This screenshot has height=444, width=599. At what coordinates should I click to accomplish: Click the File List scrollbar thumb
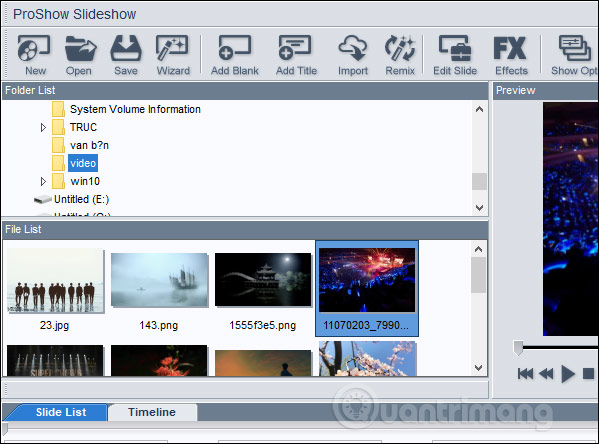point(478,275)
